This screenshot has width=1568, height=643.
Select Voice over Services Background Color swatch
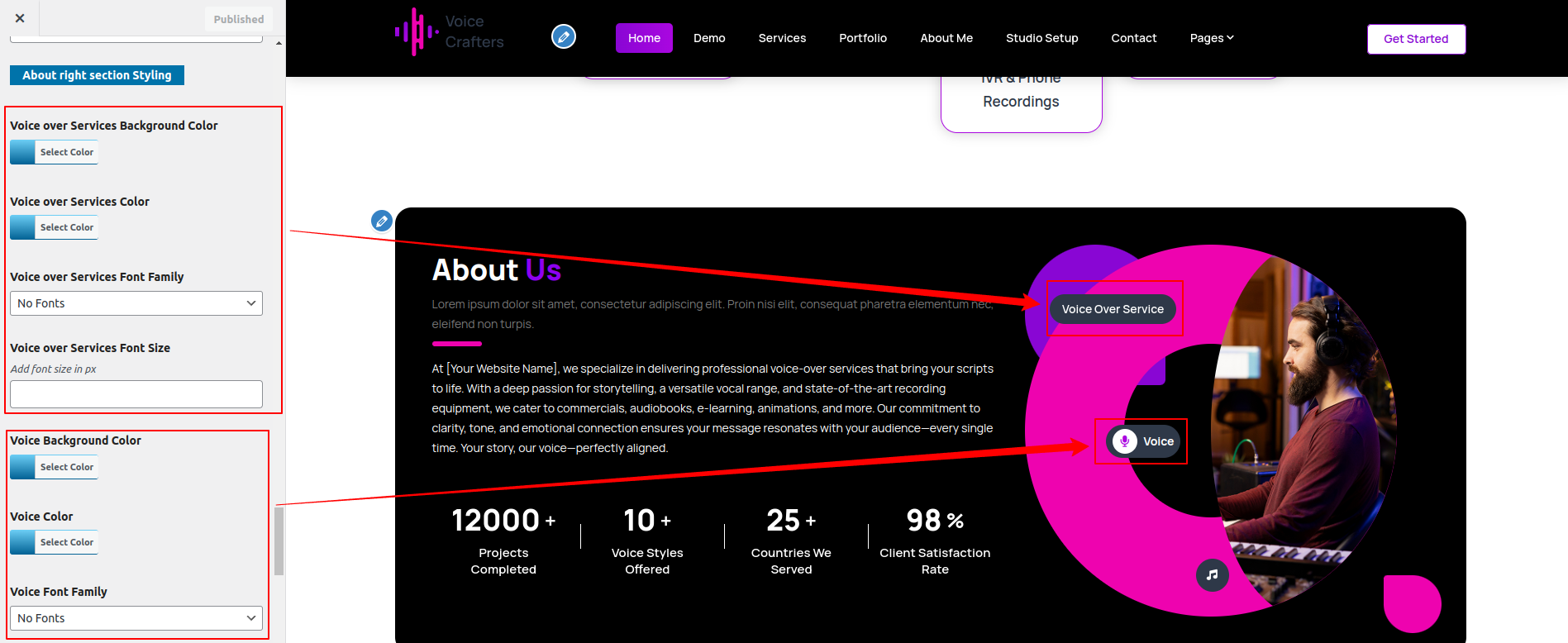(x=23, y=152)
